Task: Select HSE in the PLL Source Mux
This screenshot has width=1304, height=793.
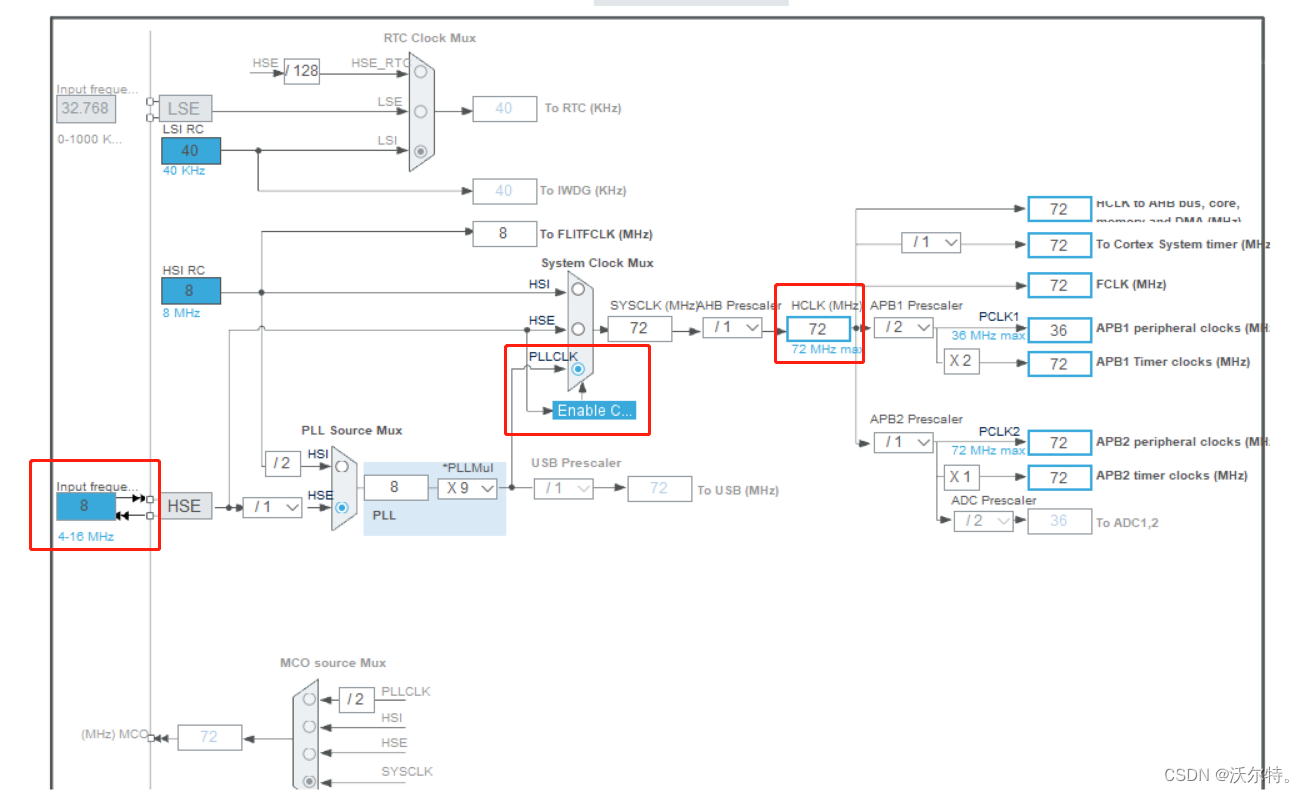Action: 340,507
